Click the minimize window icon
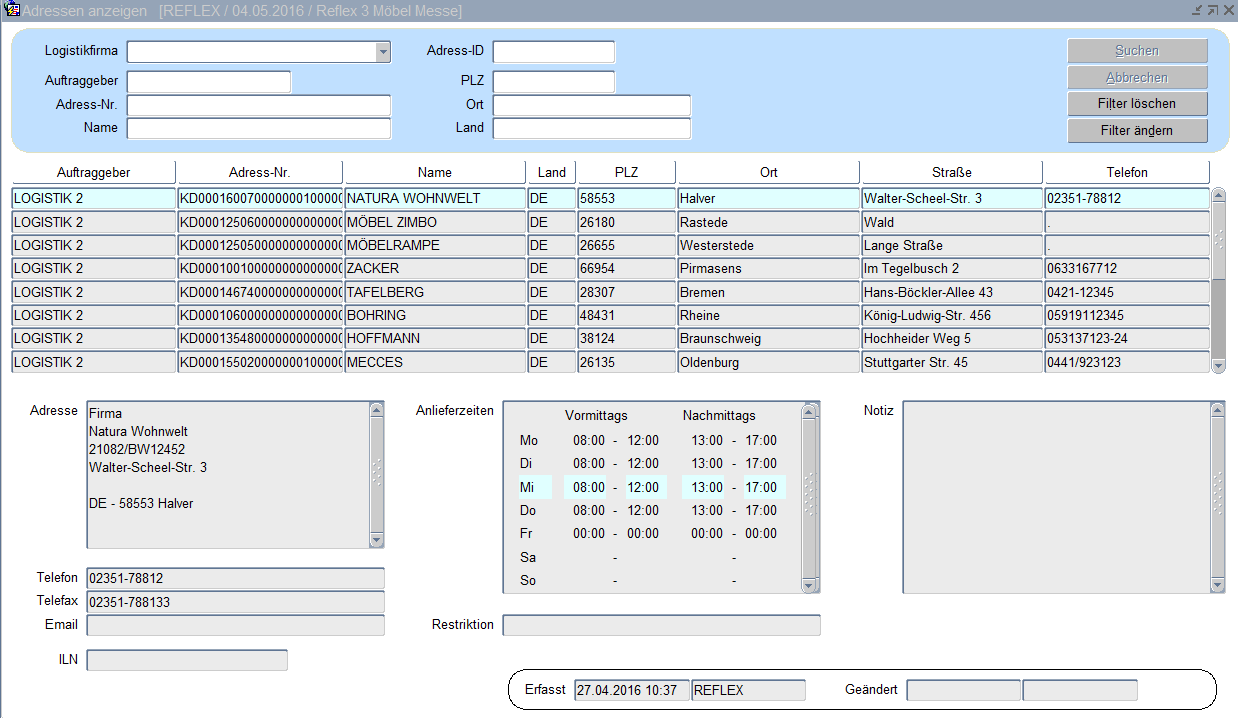The height and width of the screenshot is (718, 1238). pyautogui.click(x=1197, y=10)
